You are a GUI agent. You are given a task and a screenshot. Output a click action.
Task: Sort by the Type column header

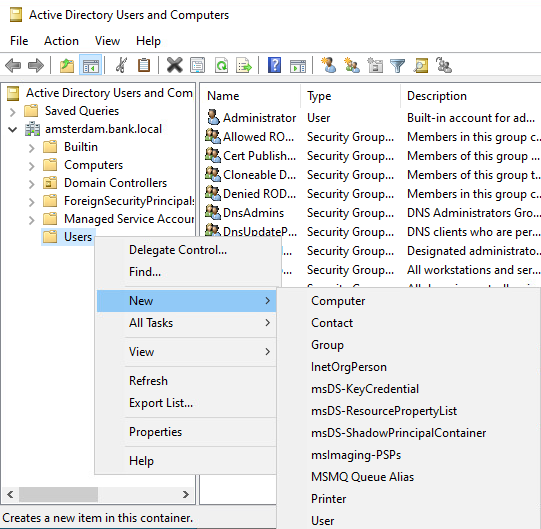351,96
